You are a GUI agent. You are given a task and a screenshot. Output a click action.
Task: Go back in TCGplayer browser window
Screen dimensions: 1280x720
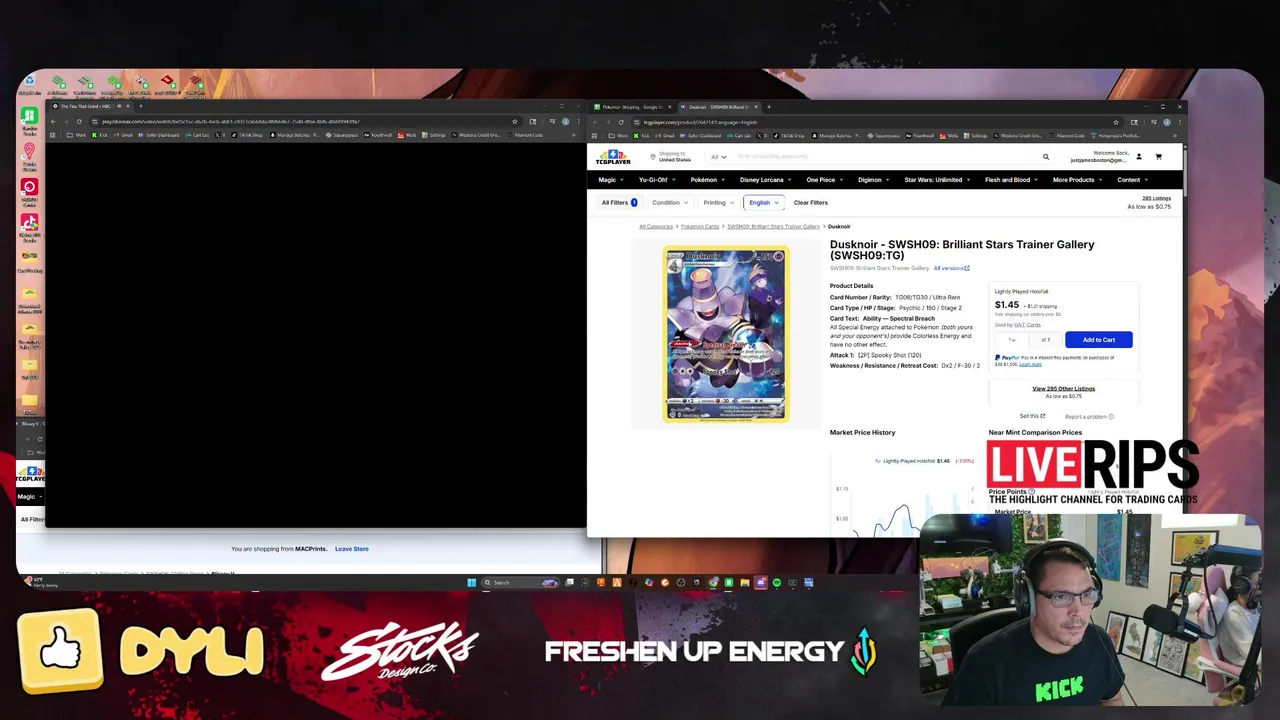(595, 122)
